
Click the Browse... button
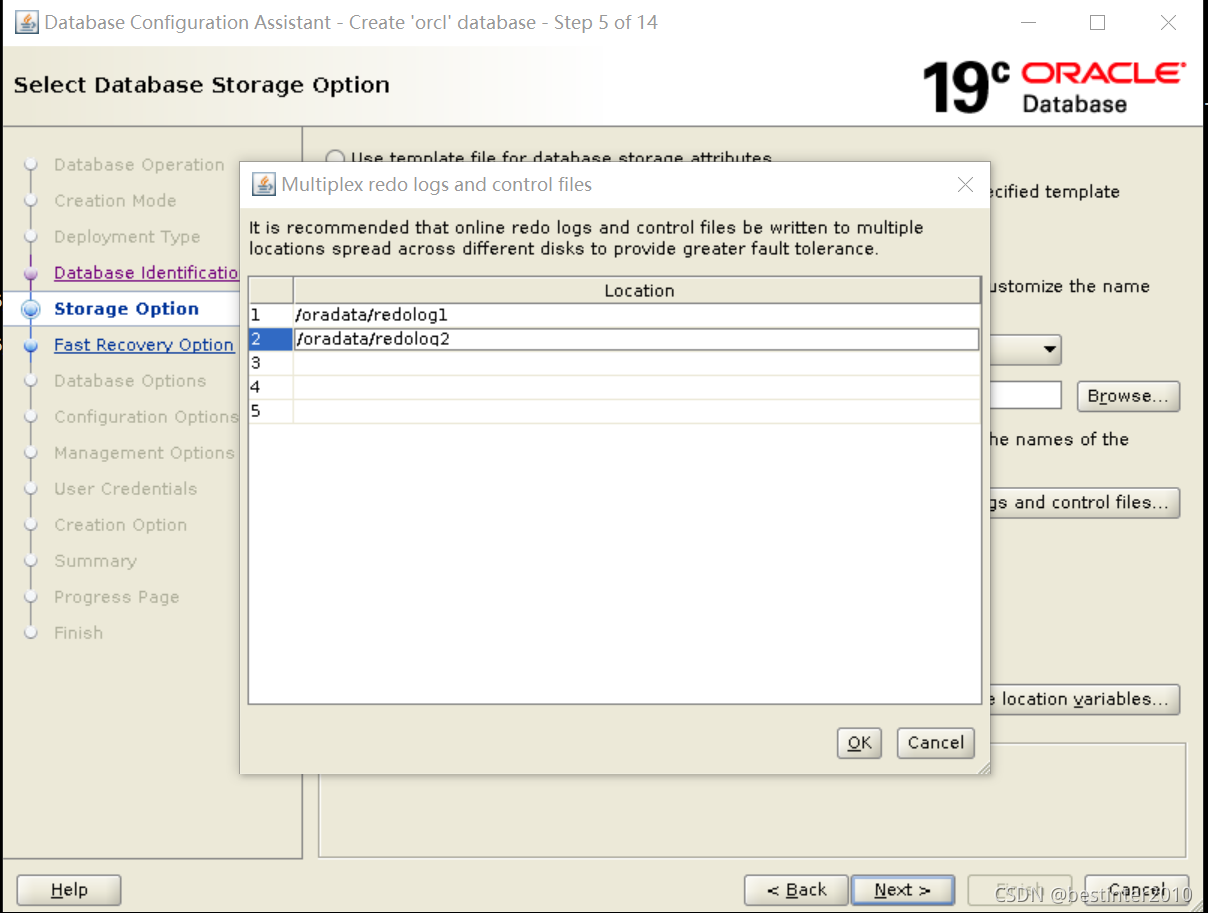[1128, 396]
